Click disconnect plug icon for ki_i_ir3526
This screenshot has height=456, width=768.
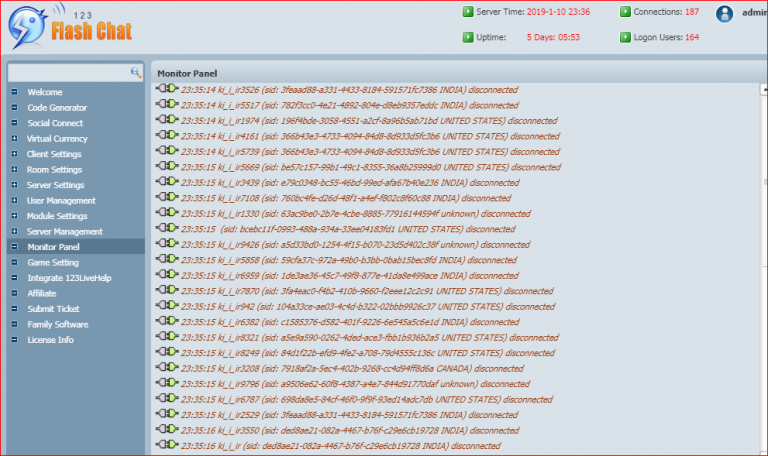pyautogui.click(x=167, y=89)
